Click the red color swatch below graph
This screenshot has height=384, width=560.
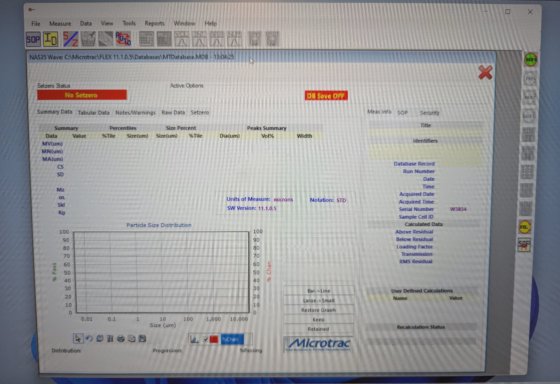pos(214,339)
